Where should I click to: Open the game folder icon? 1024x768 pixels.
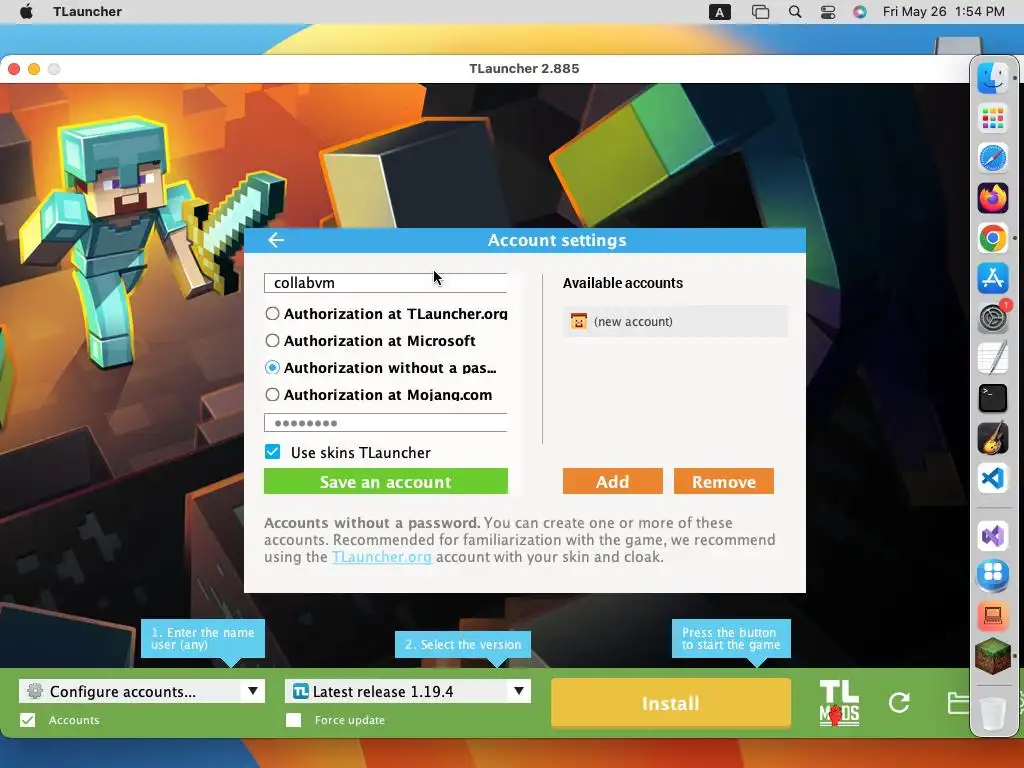coord(957,703)
